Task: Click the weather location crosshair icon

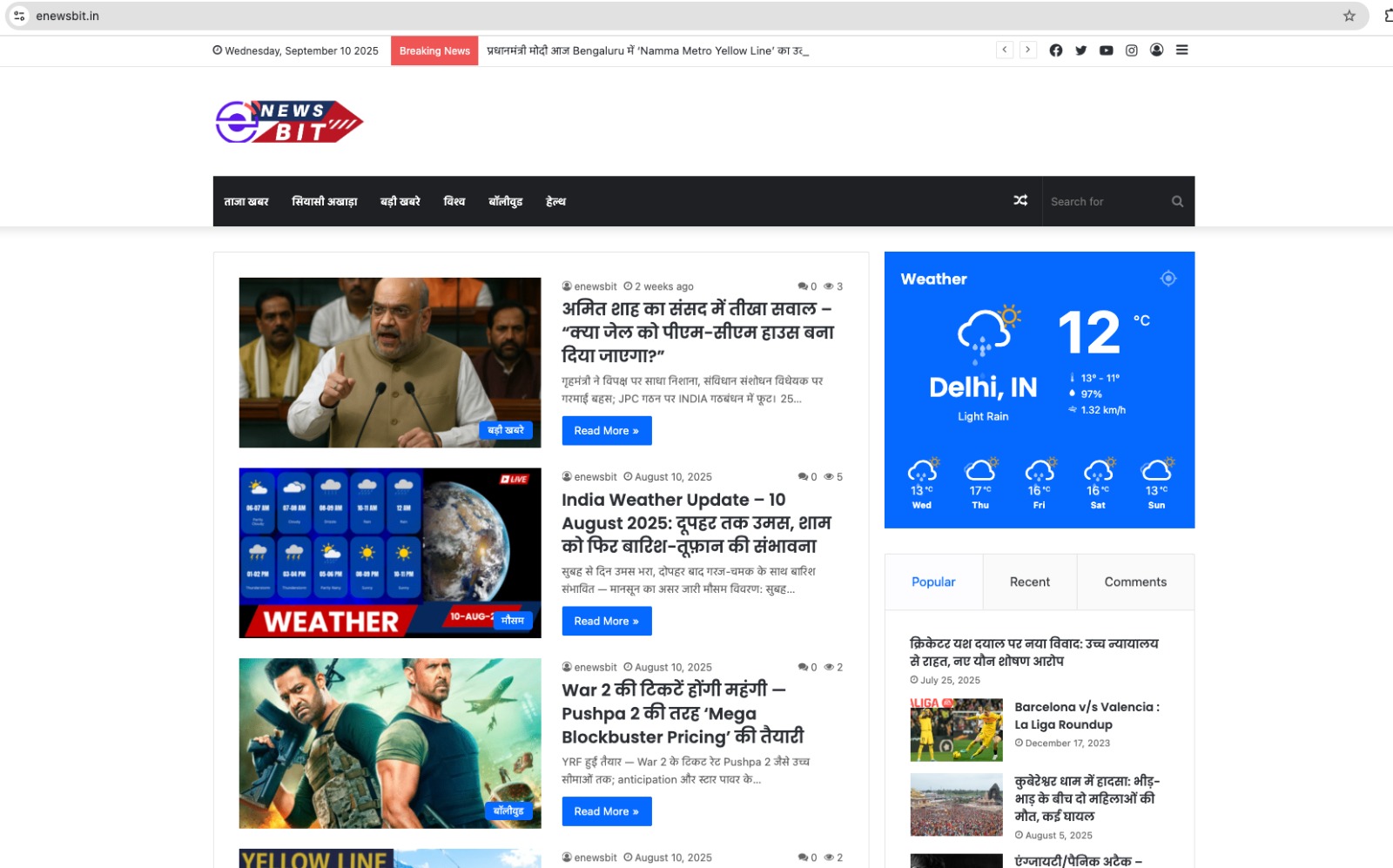Action: click(x=1168, y=278)
